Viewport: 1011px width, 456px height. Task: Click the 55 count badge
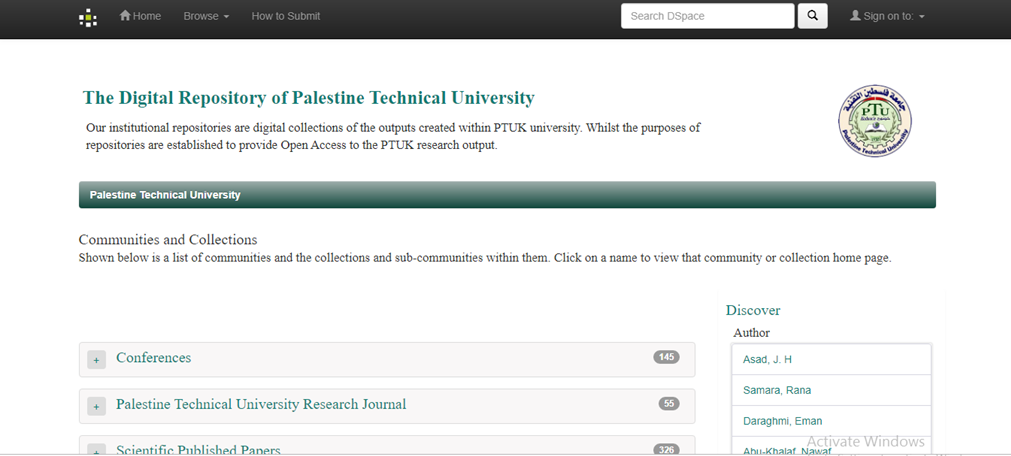pyautogui.click(x=669, y=404)
